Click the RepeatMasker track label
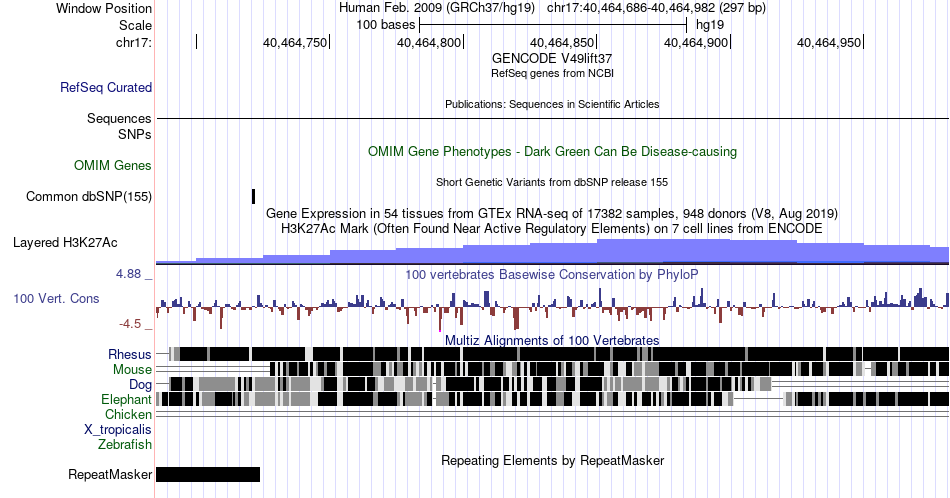Image resolution: width=950 pixels, height=498 pixels. [x=110, y=474]
